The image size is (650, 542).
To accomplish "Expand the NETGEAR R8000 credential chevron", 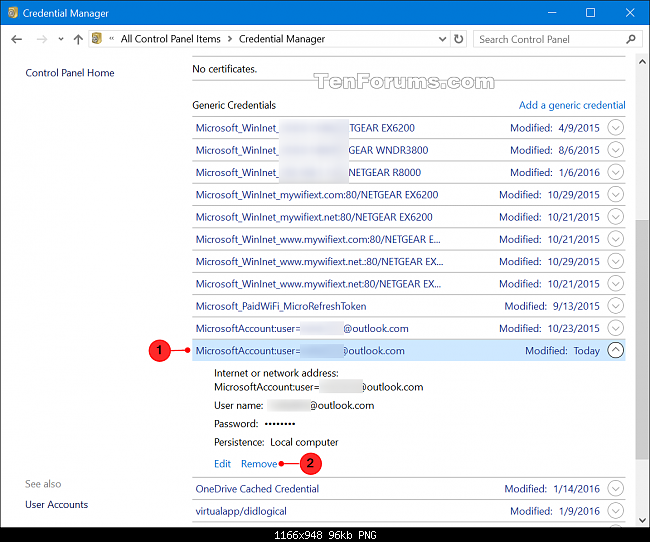I will [616, 173].
